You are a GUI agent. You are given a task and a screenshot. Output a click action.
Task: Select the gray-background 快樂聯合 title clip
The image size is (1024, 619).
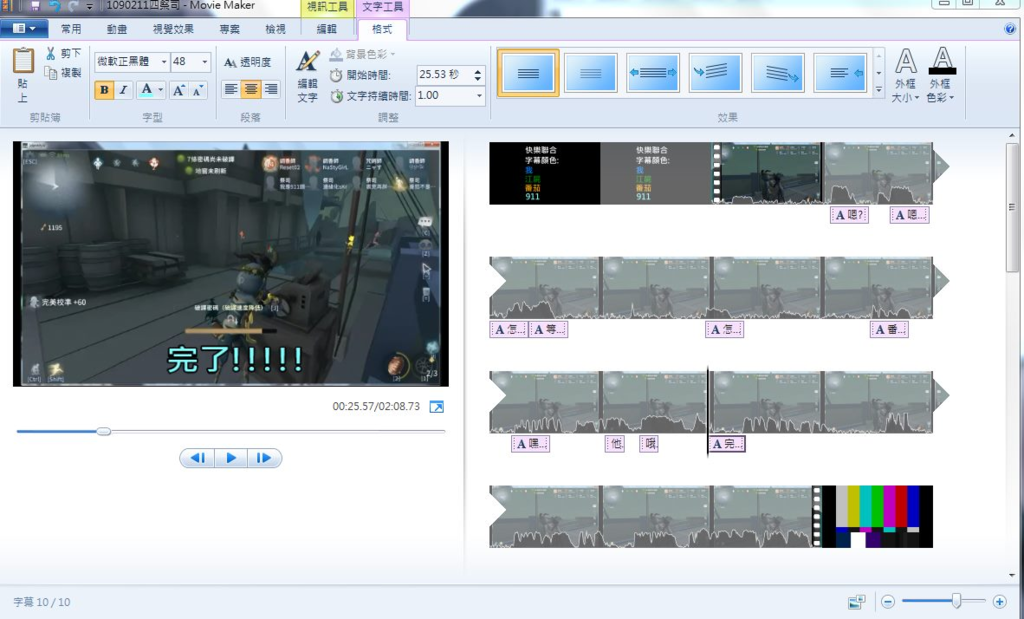coord(656,173)
